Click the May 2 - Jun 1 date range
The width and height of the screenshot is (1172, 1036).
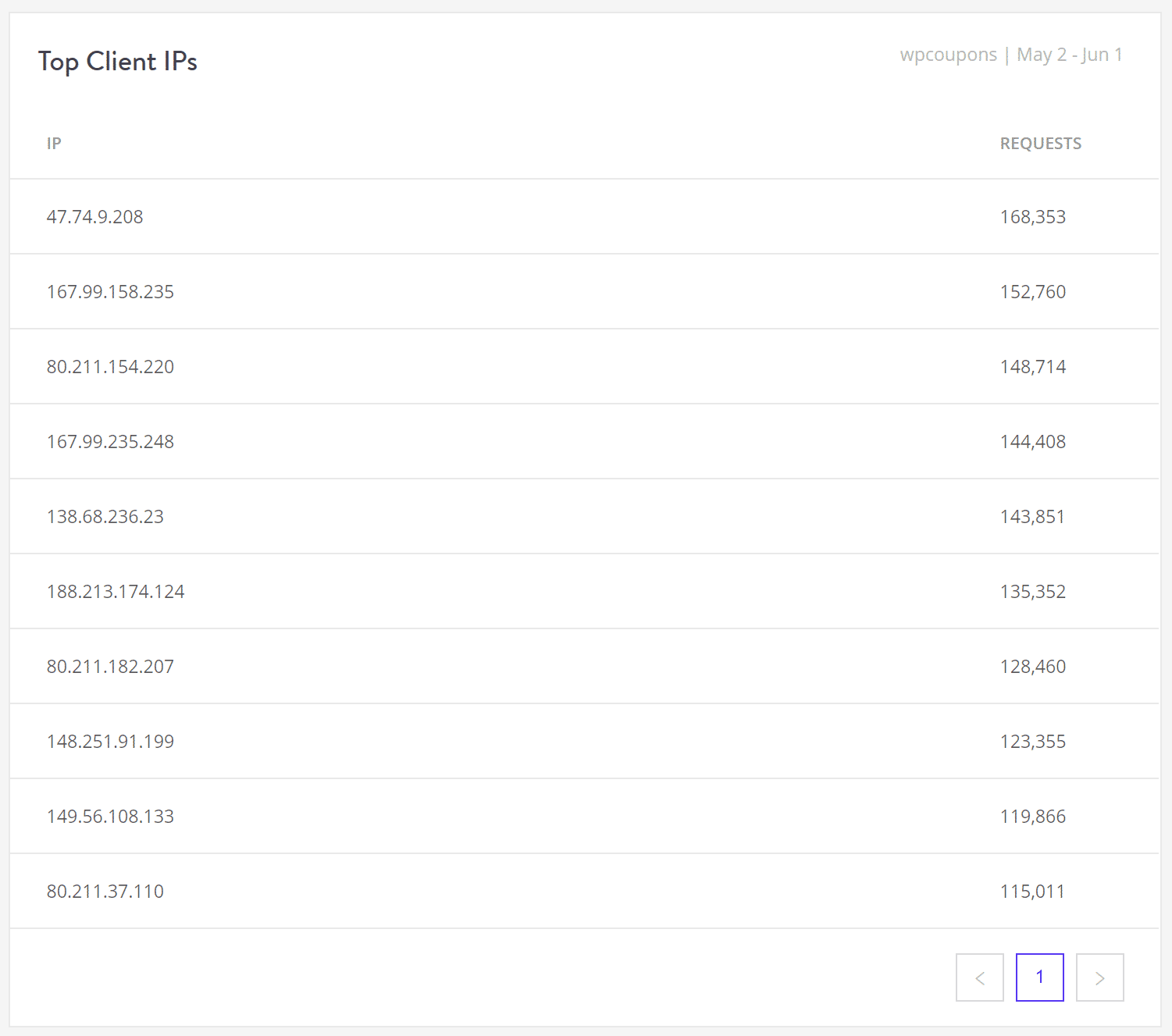pos(1069,55)
